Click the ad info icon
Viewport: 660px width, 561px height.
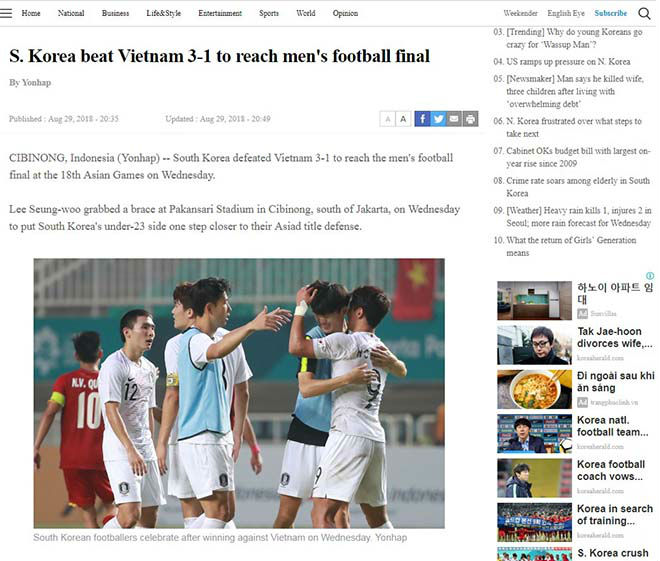point(650,276)
